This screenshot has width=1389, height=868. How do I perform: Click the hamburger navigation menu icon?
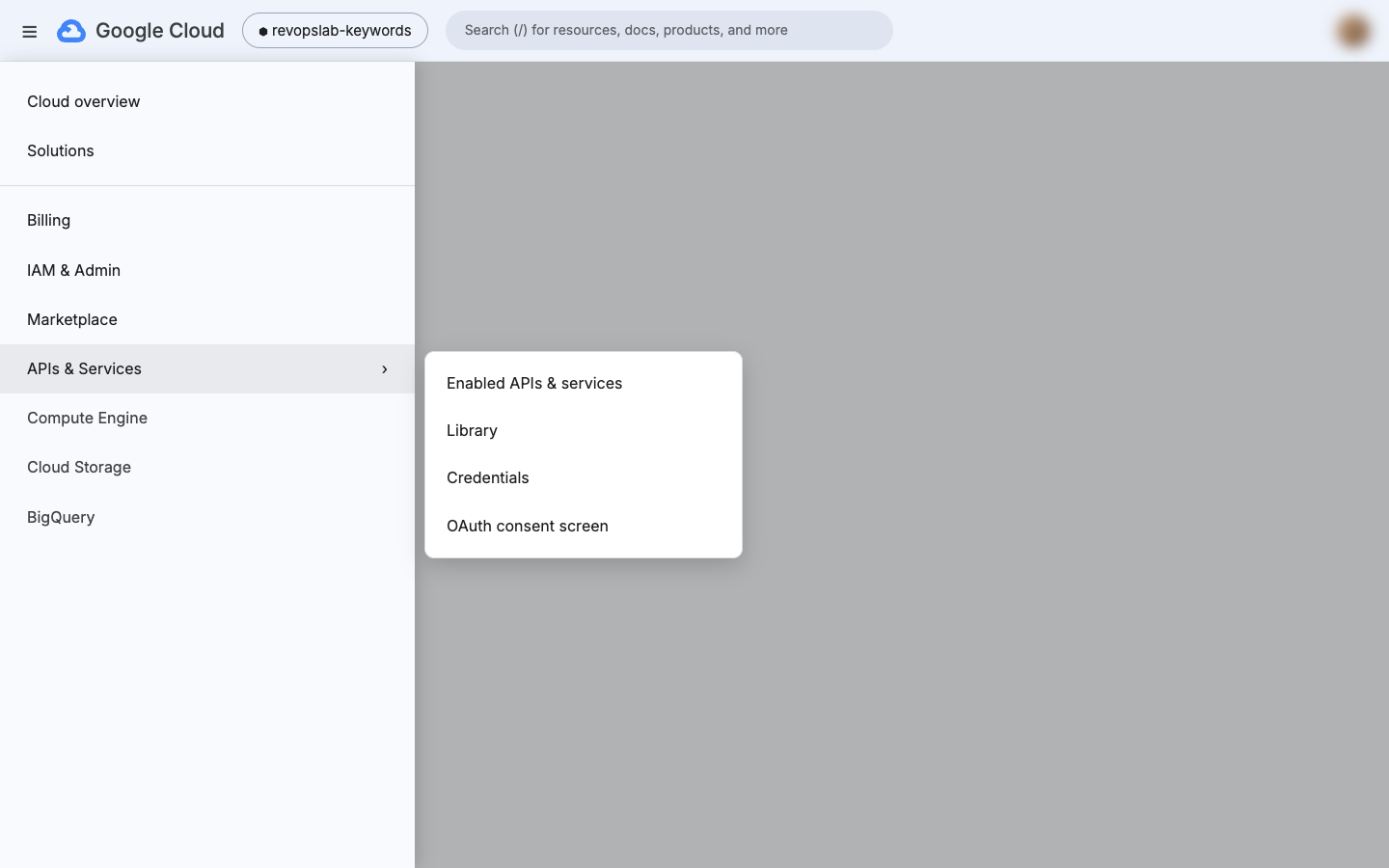pos(30,31)
